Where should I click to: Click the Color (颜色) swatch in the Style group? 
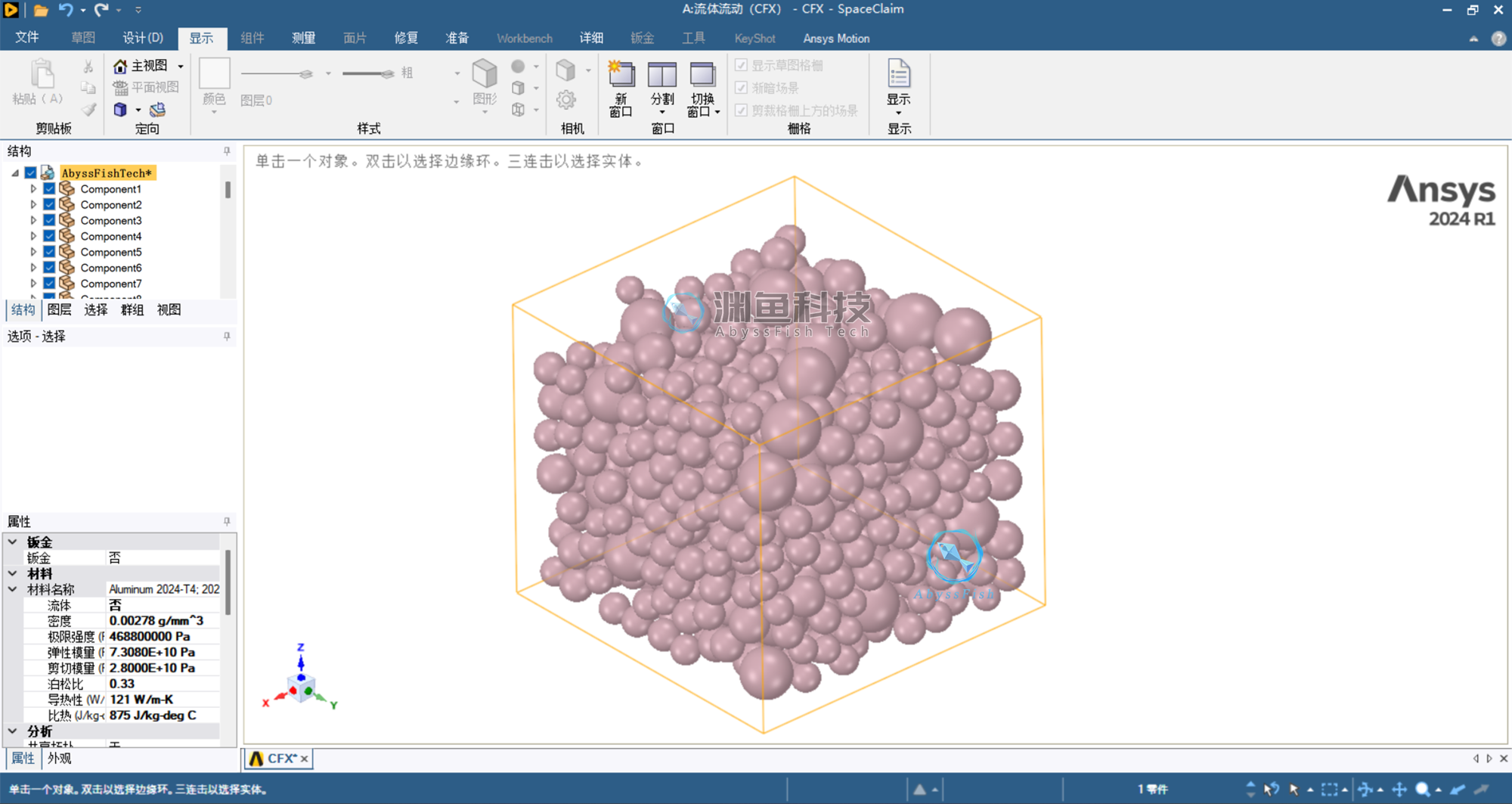[x=214, y=73]
